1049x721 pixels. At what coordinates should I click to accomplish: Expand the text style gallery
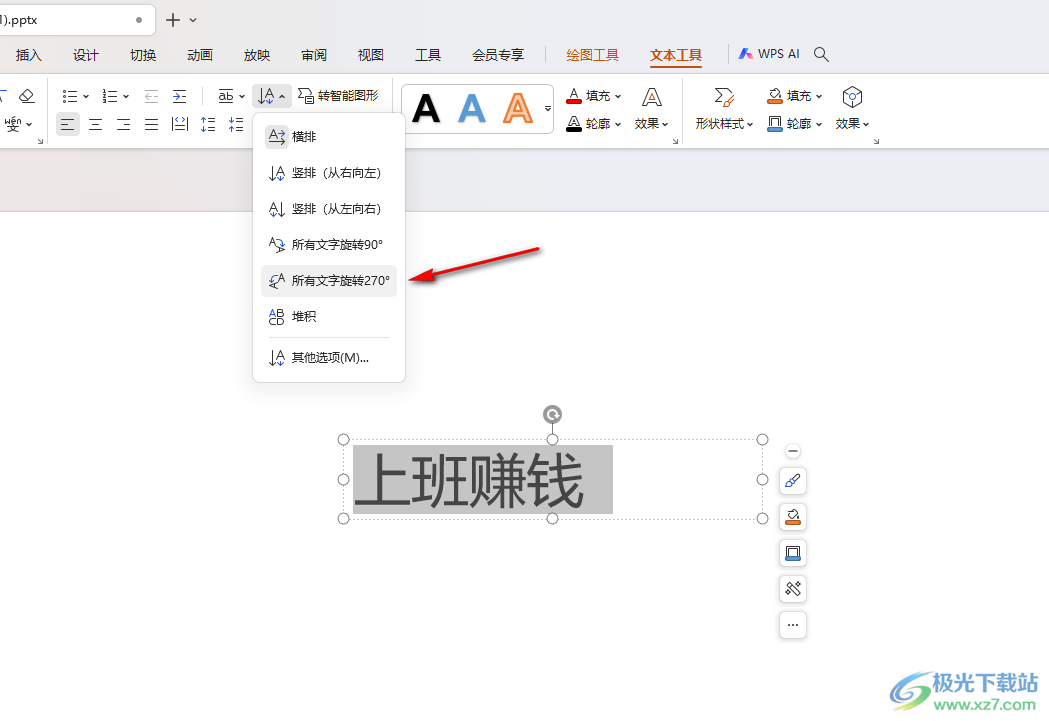[x=548, y=108]
